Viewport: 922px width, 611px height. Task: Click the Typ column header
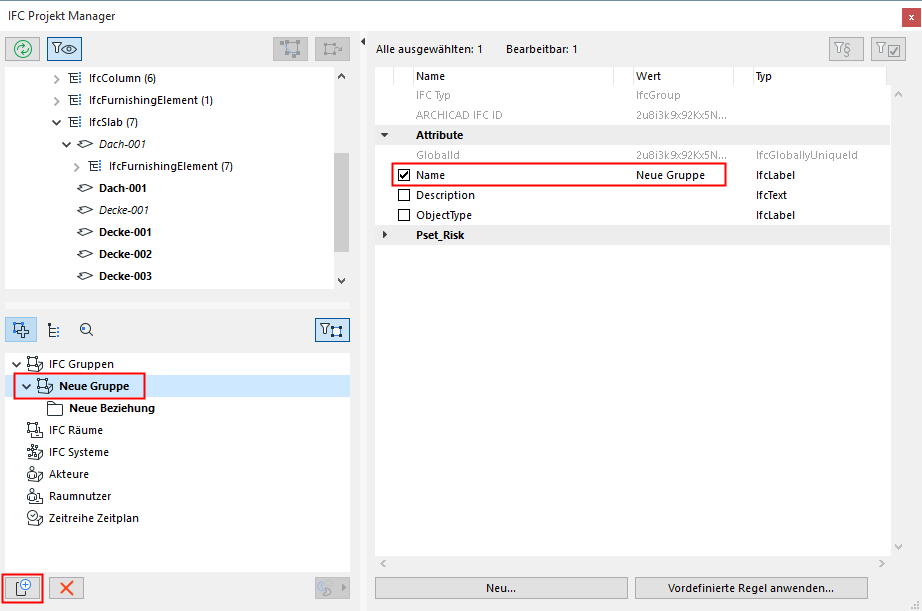(x=819, y=76)
